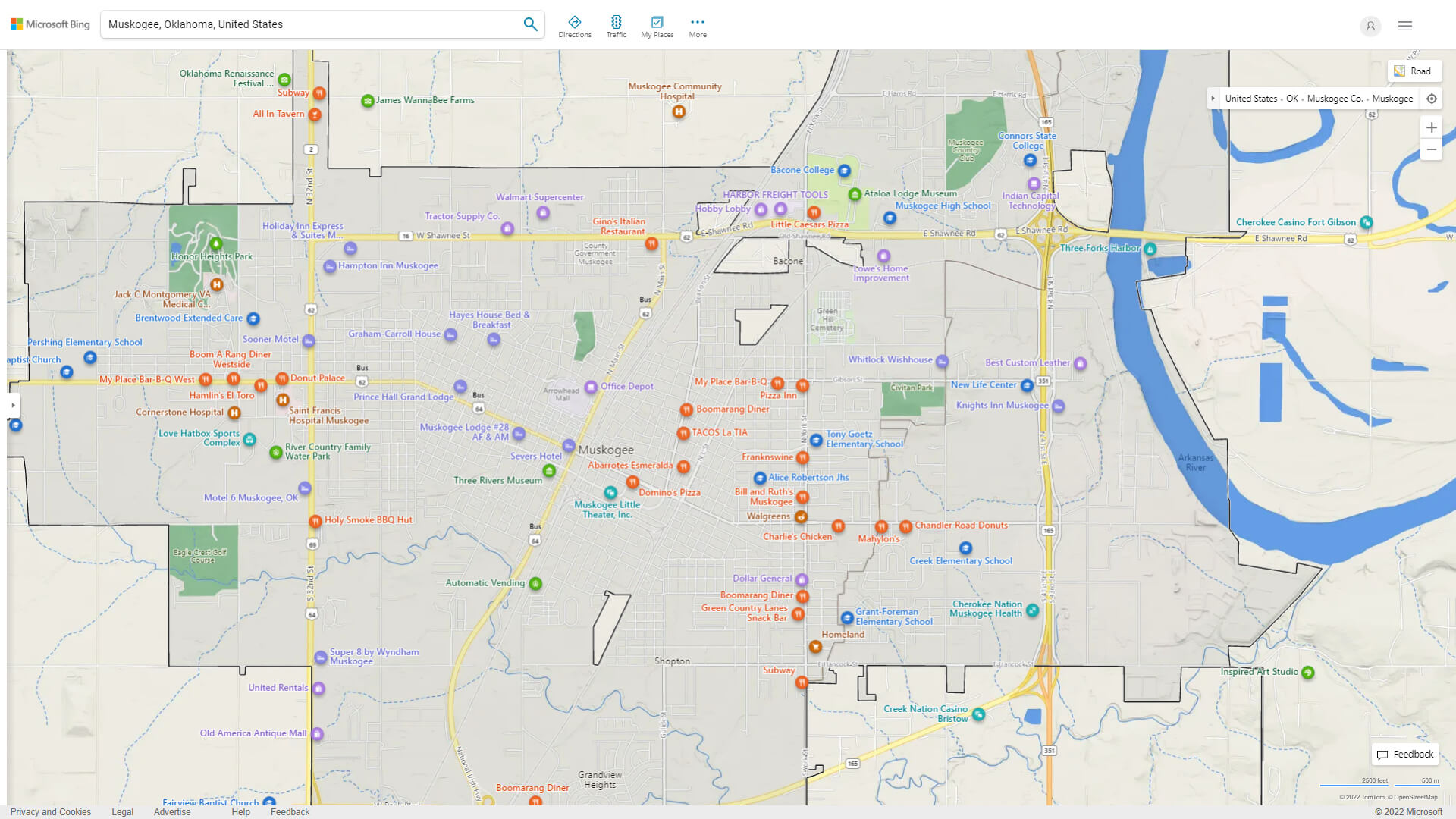Click inside the location search field
This screenshot has height=819, width=1456.
click(303, 24)
